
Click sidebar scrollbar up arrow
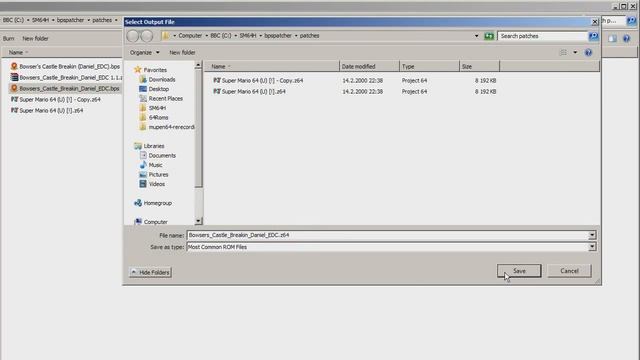(x=198, y=65)
